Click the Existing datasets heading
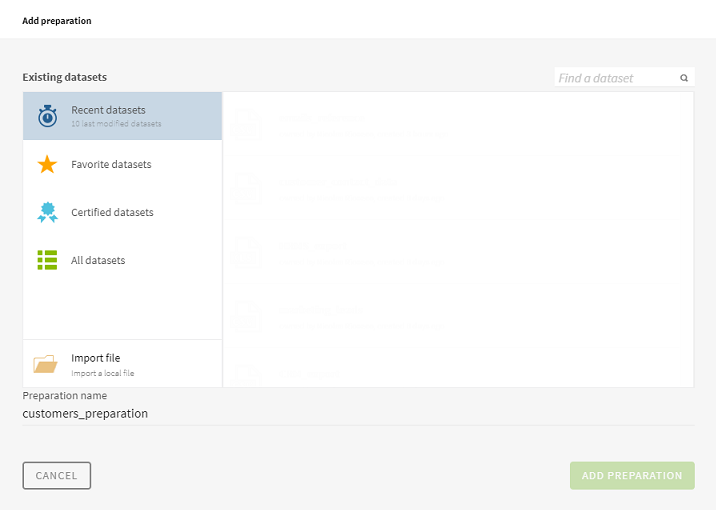 pyautogui.click(x=64, y=77)
